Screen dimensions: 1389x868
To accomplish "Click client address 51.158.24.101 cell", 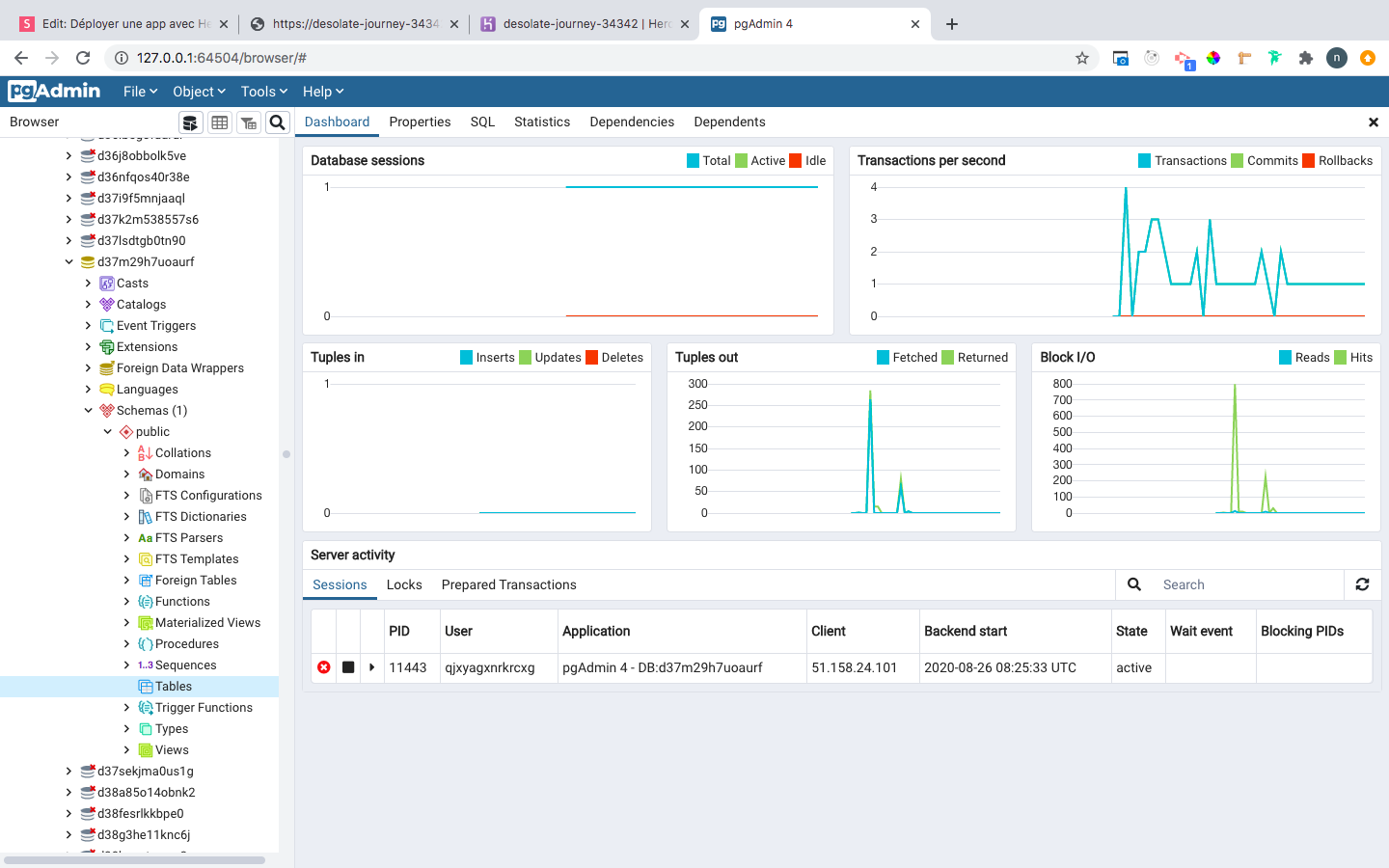I will tap(862, 667).
